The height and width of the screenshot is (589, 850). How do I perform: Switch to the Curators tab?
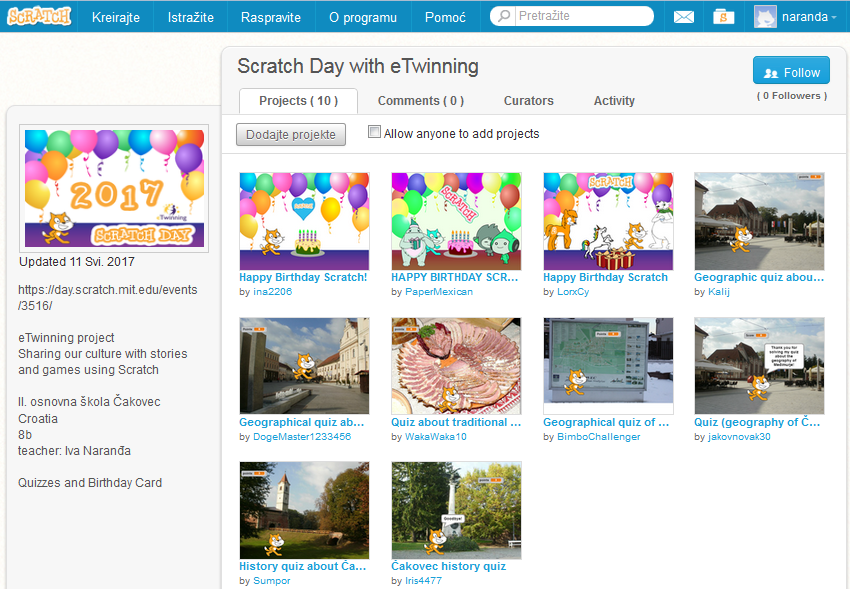click(x=529, y=101)
